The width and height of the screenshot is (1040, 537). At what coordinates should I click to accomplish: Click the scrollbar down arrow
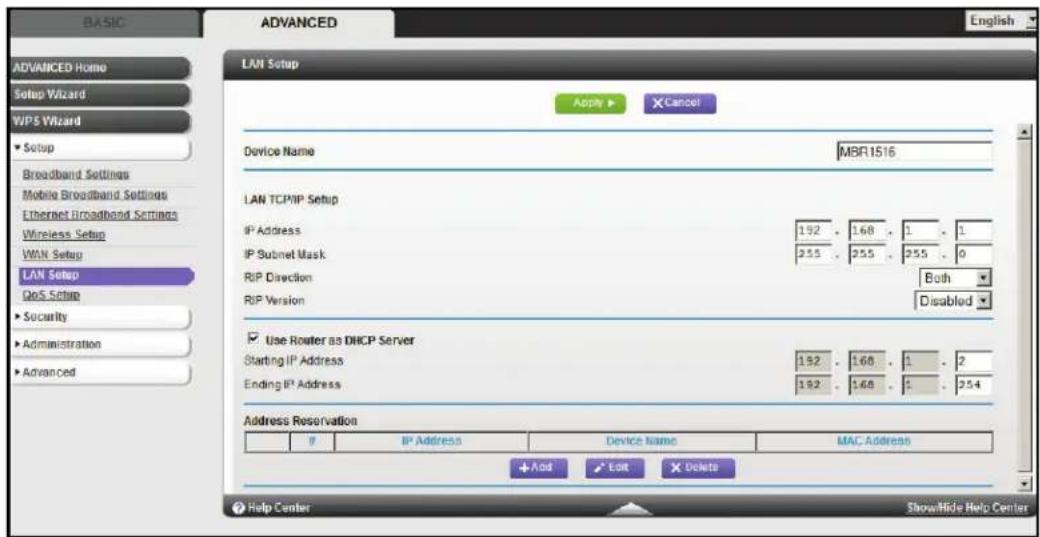[1025, 485]
